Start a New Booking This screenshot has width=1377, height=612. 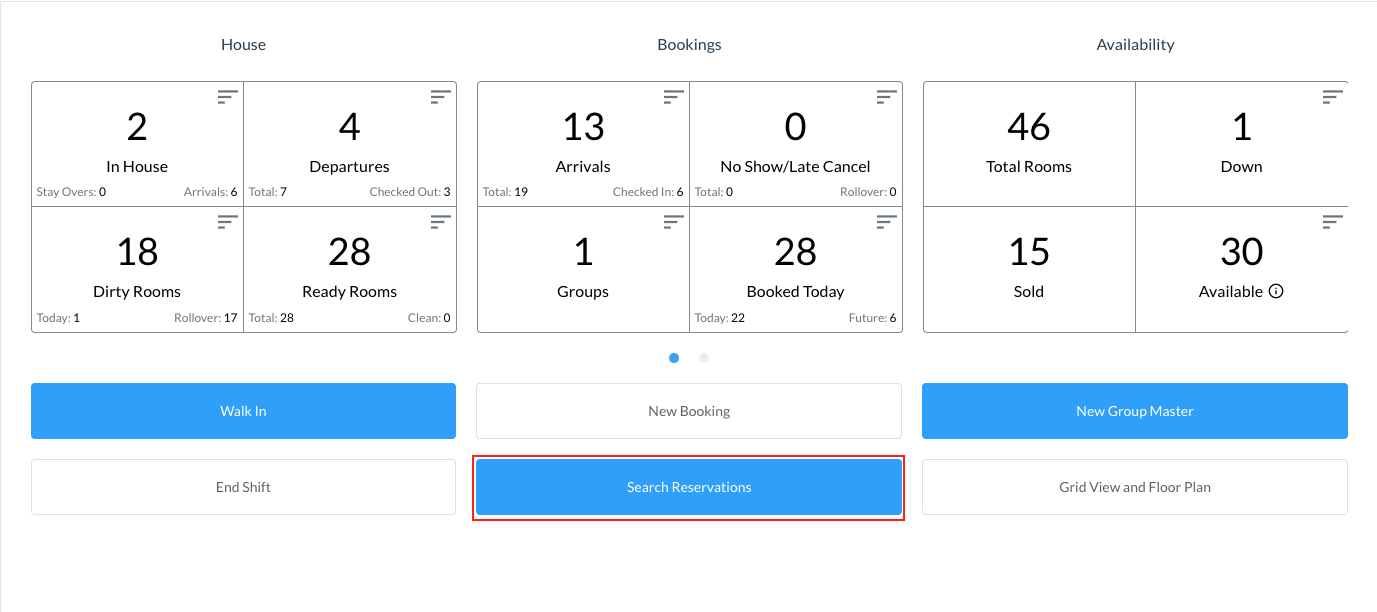[689, 411]
